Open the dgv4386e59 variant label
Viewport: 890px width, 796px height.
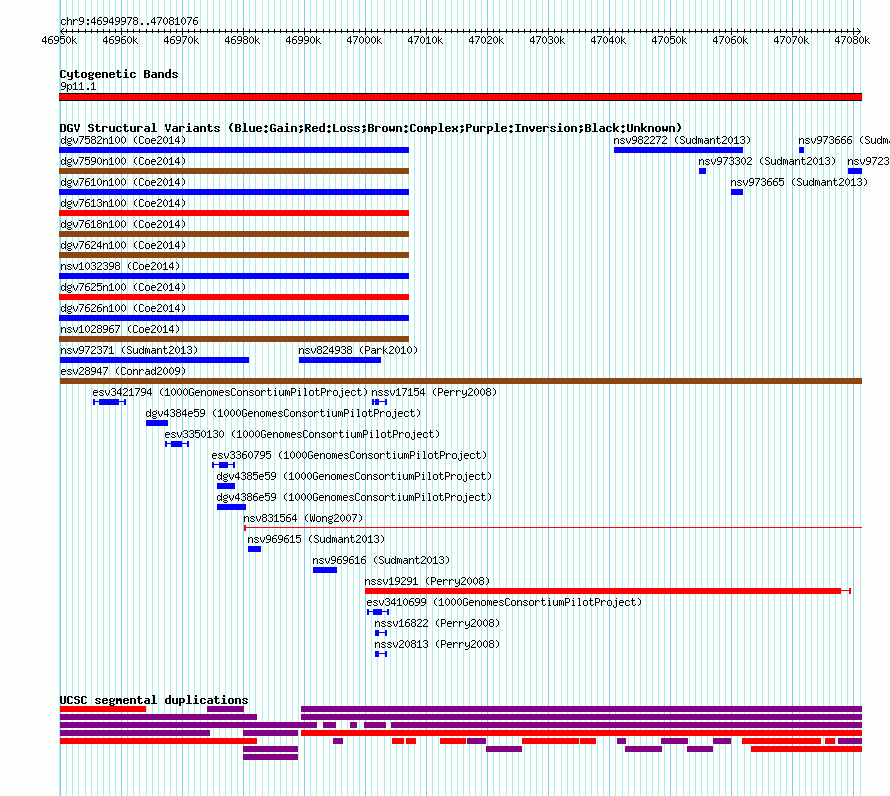pyautogui.click(x=354, y=497)
